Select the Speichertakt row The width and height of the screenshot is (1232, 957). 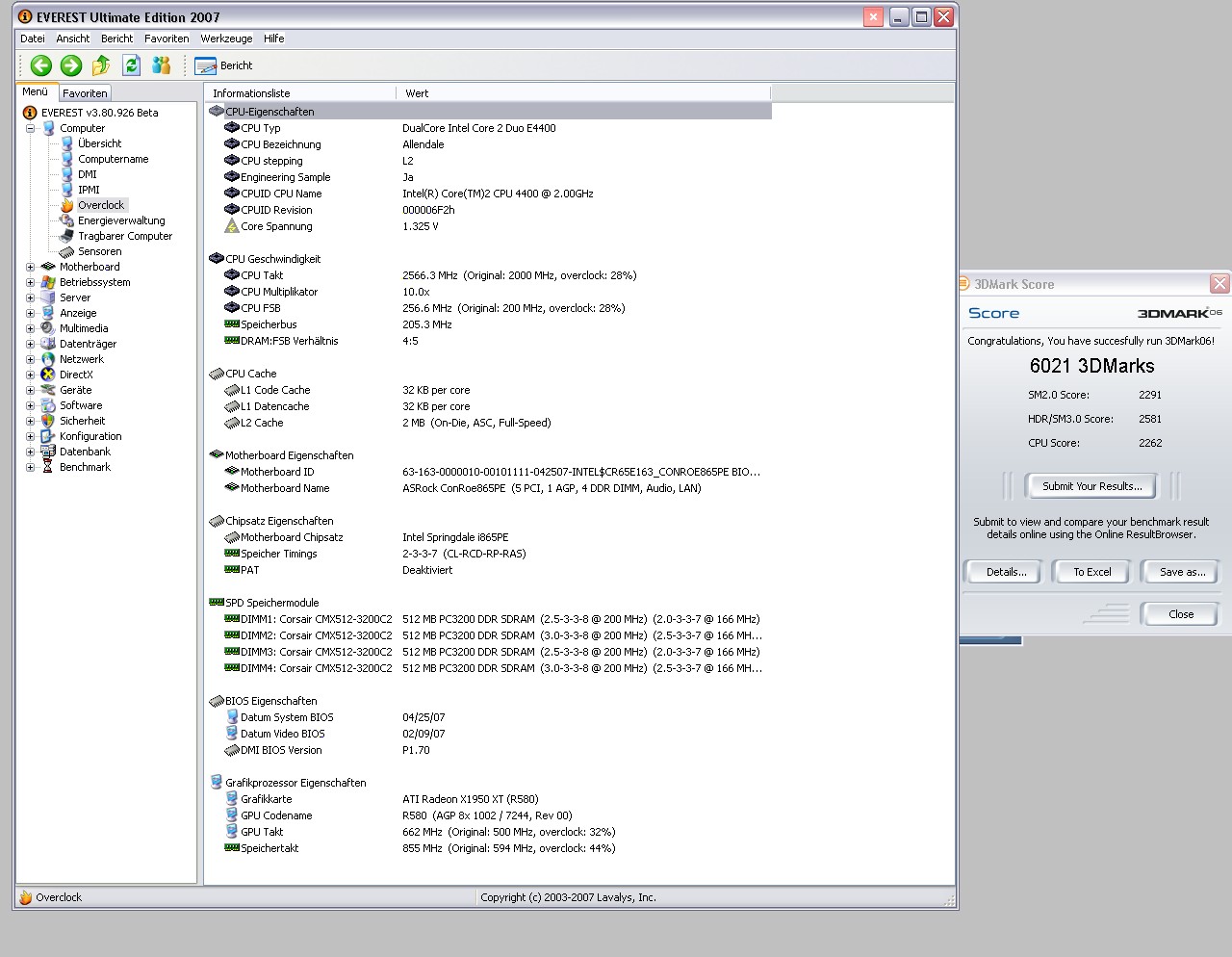(489, 848)
